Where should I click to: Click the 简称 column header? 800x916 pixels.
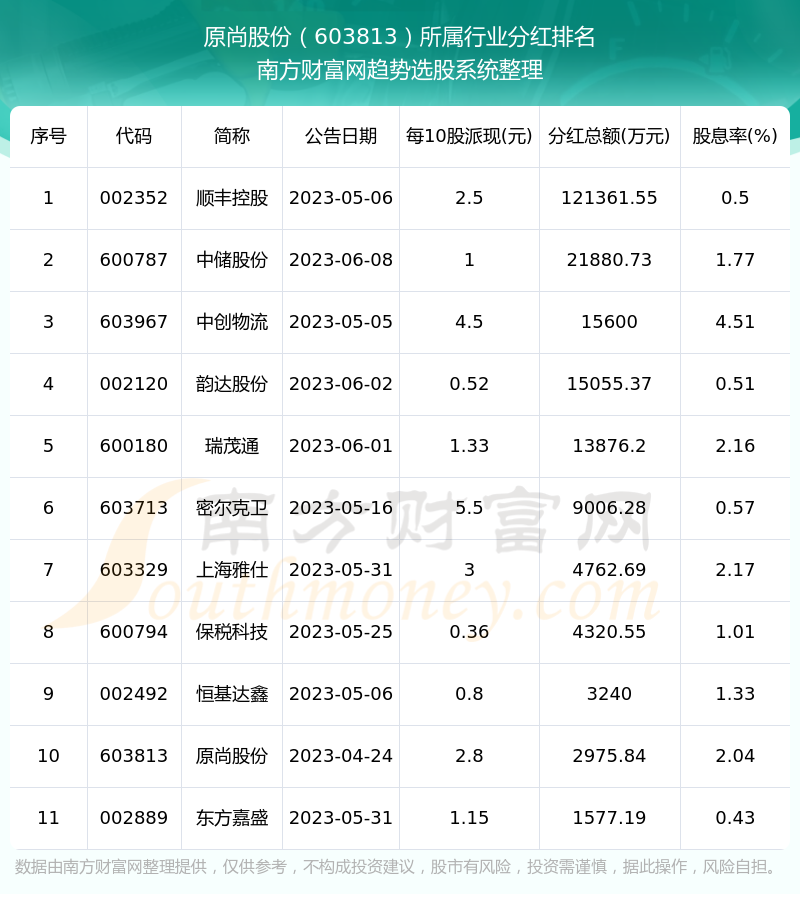(232, 136)
